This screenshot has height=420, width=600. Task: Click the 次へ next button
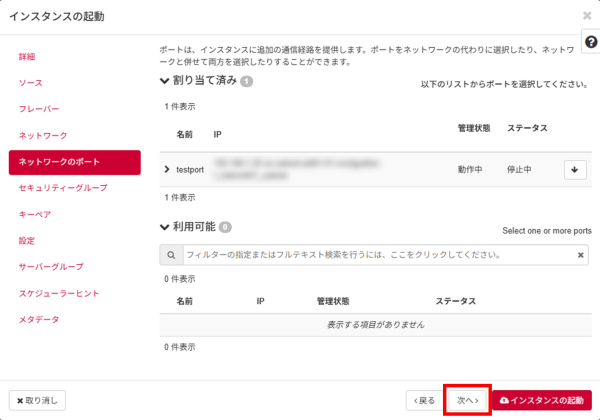468,400
